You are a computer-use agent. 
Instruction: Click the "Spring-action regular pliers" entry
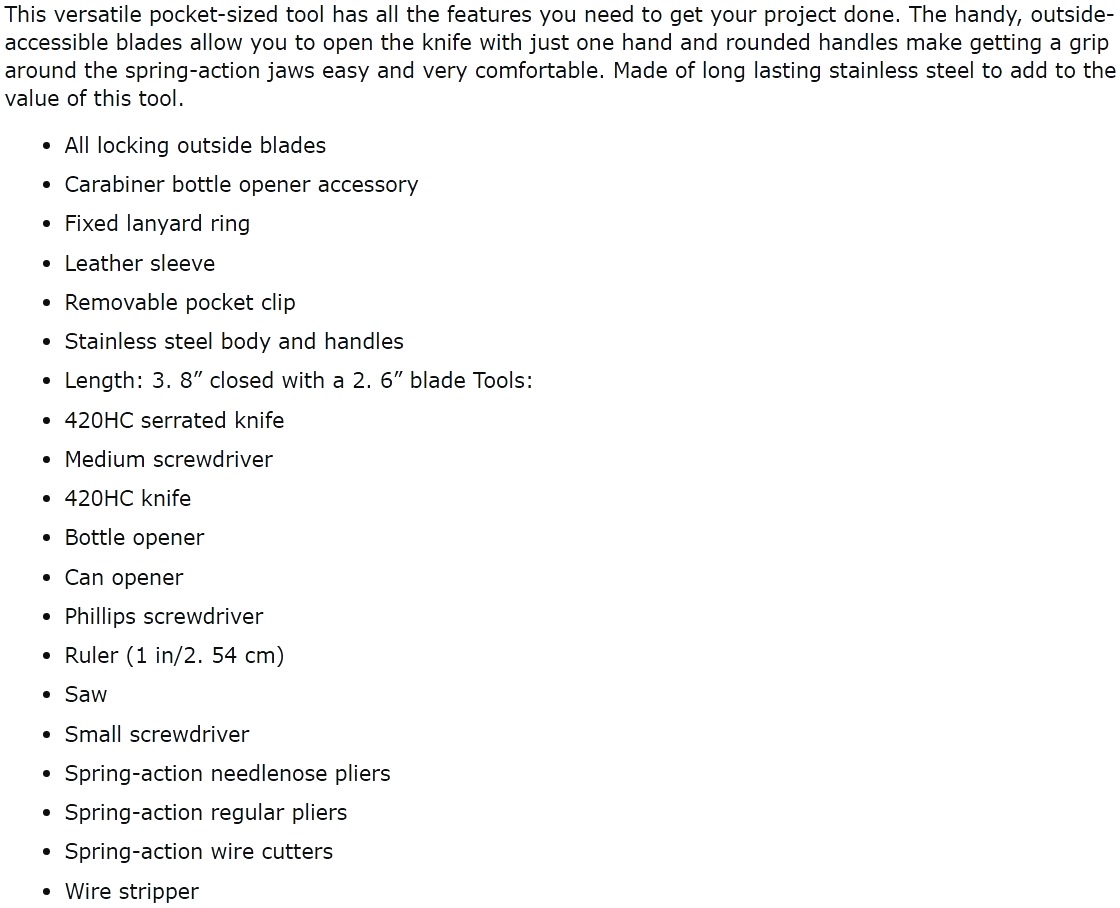pos(206,813)
